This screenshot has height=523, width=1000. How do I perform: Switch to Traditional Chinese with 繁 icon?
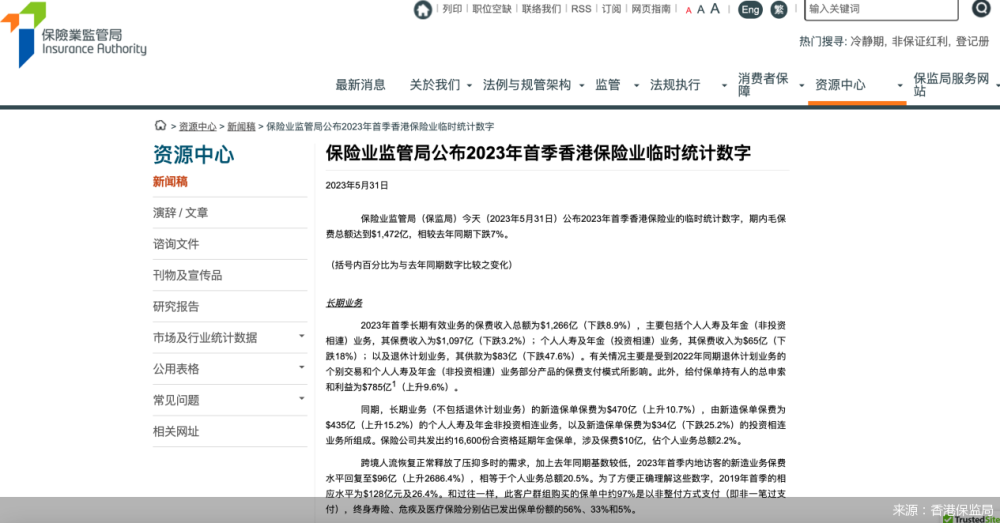pyautogui.click(x=779, y=9)
